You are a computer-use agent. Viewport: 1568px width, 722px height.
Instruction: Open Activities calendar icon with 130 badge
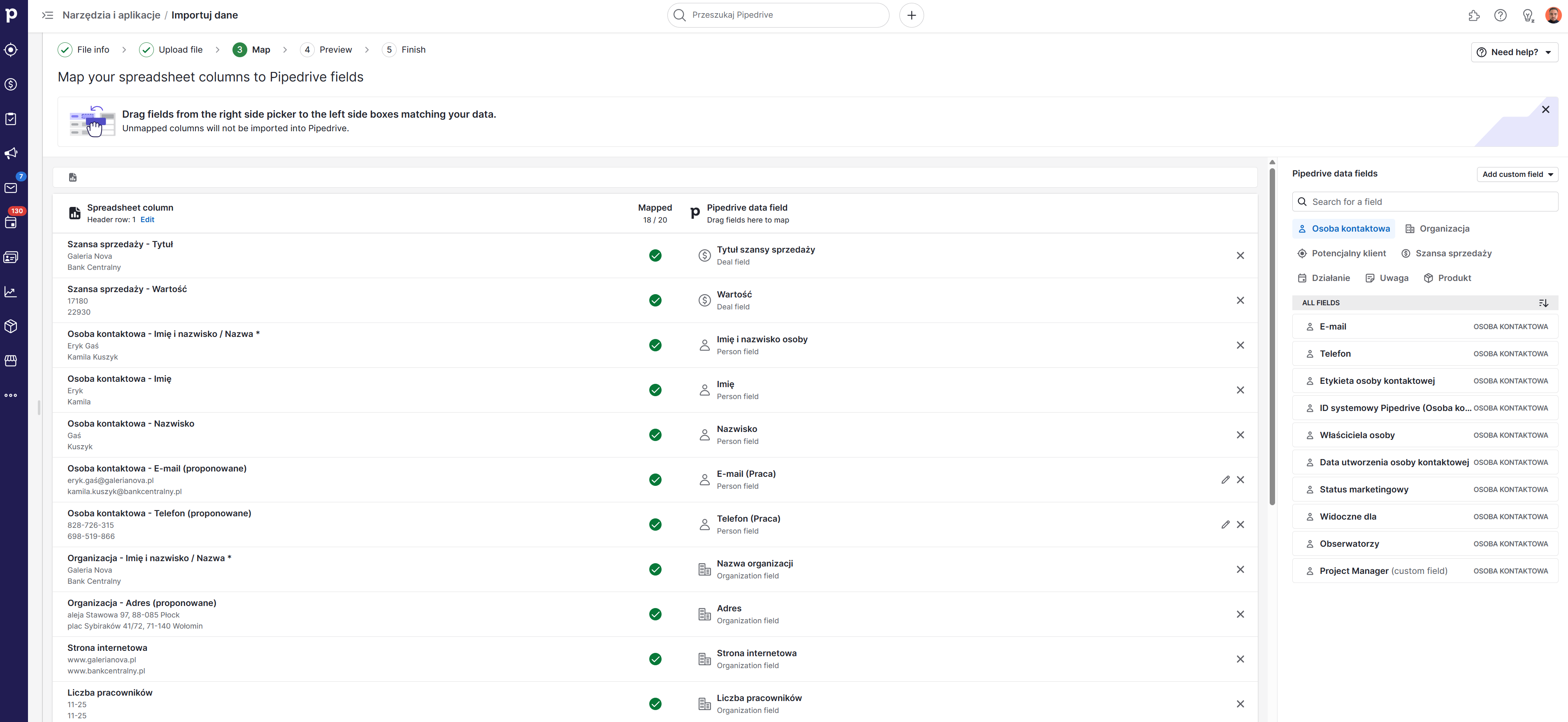point(11,223)
